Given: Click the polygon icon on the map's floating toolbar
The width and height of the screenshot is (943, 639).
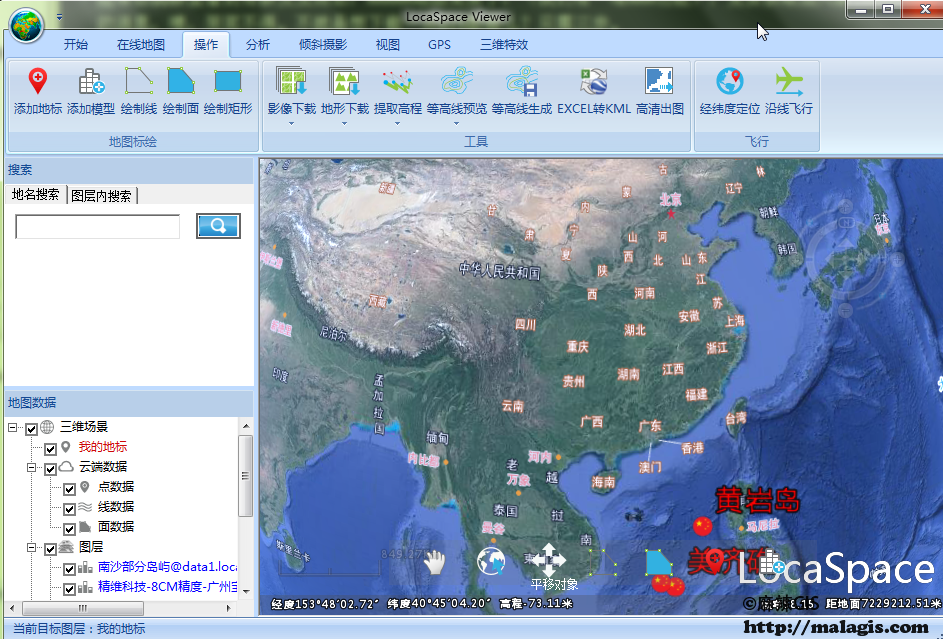Looking at the screenshot, I should pos(659,561).
